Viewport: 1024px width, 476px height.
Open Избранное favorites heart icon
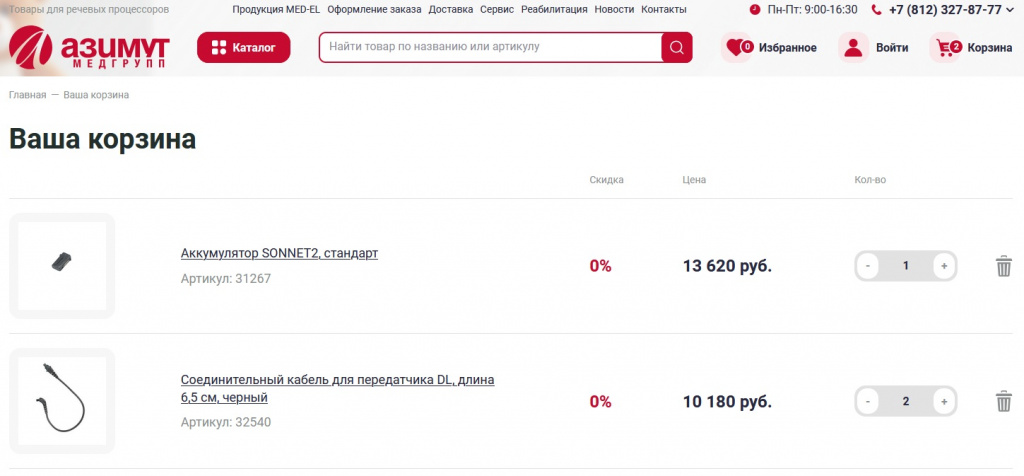click(x=737, y=48)
